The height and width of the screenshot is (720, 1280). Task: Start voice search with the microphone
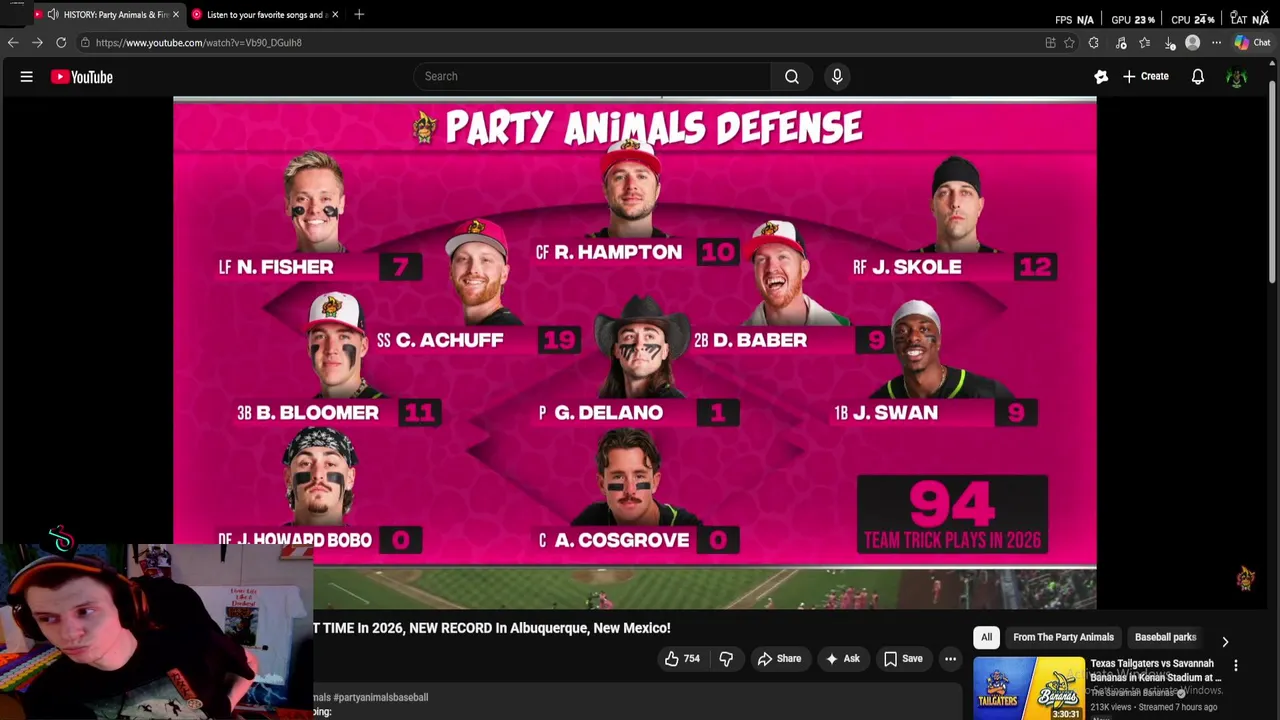click(x=837, y=76)
